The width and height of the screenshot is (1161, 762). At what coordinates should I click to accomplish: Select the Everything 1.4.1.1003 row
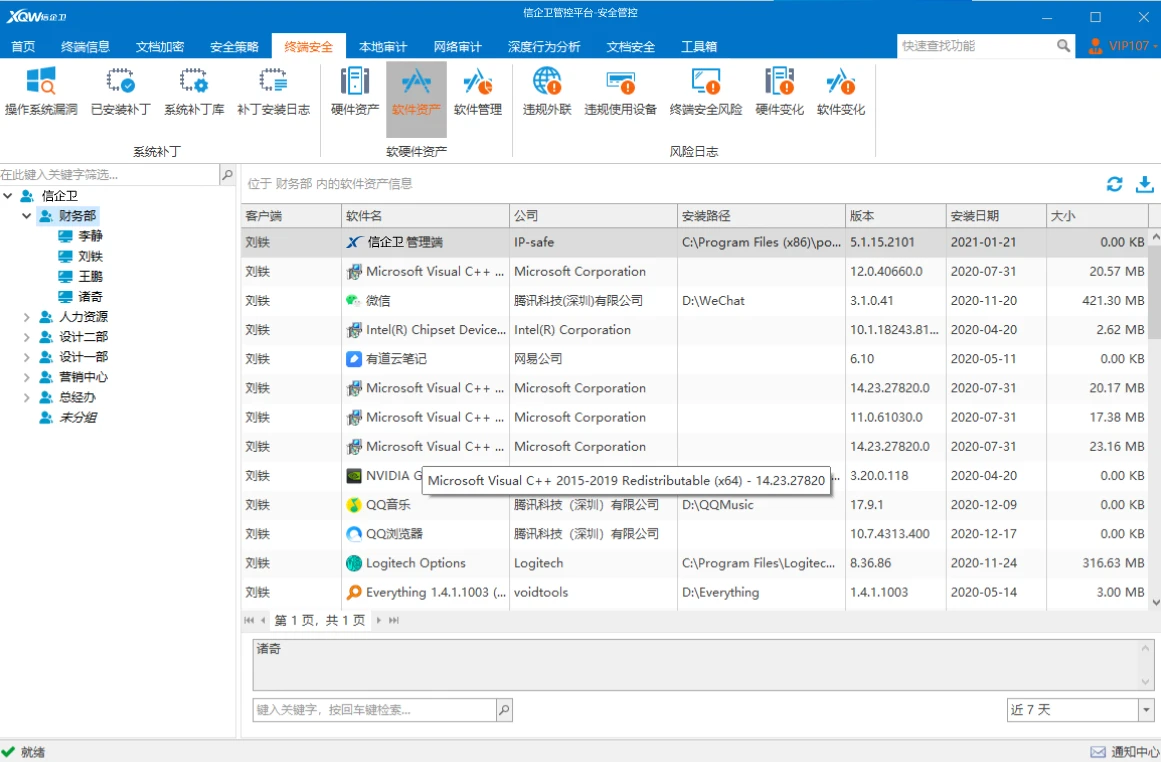click(x=695, y=592)
